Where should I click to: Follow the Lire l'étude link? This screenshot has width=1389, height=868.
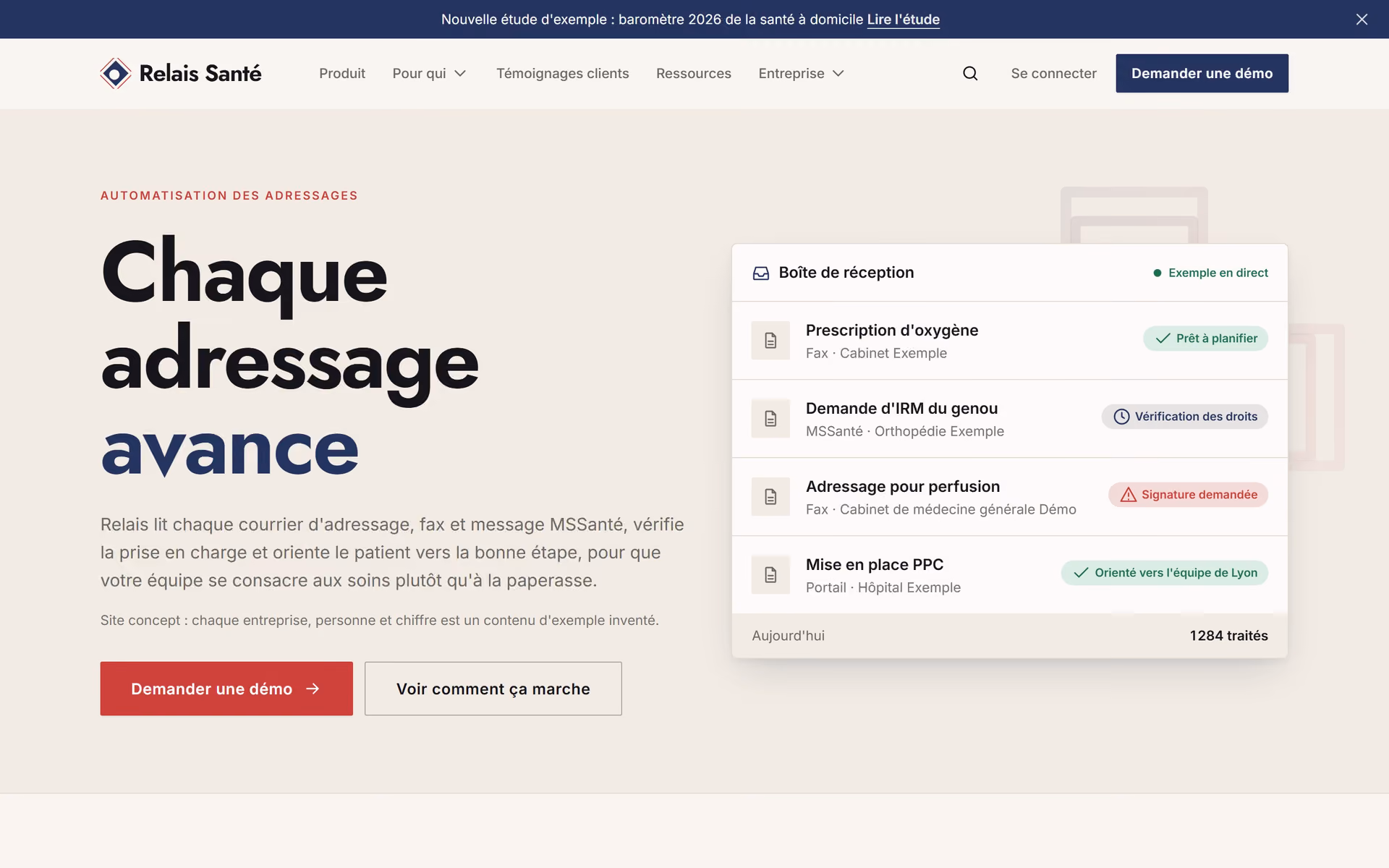(x=903, y=20)
